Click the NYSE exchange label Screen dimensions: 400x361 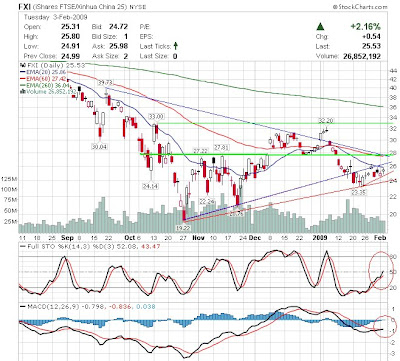137,7
